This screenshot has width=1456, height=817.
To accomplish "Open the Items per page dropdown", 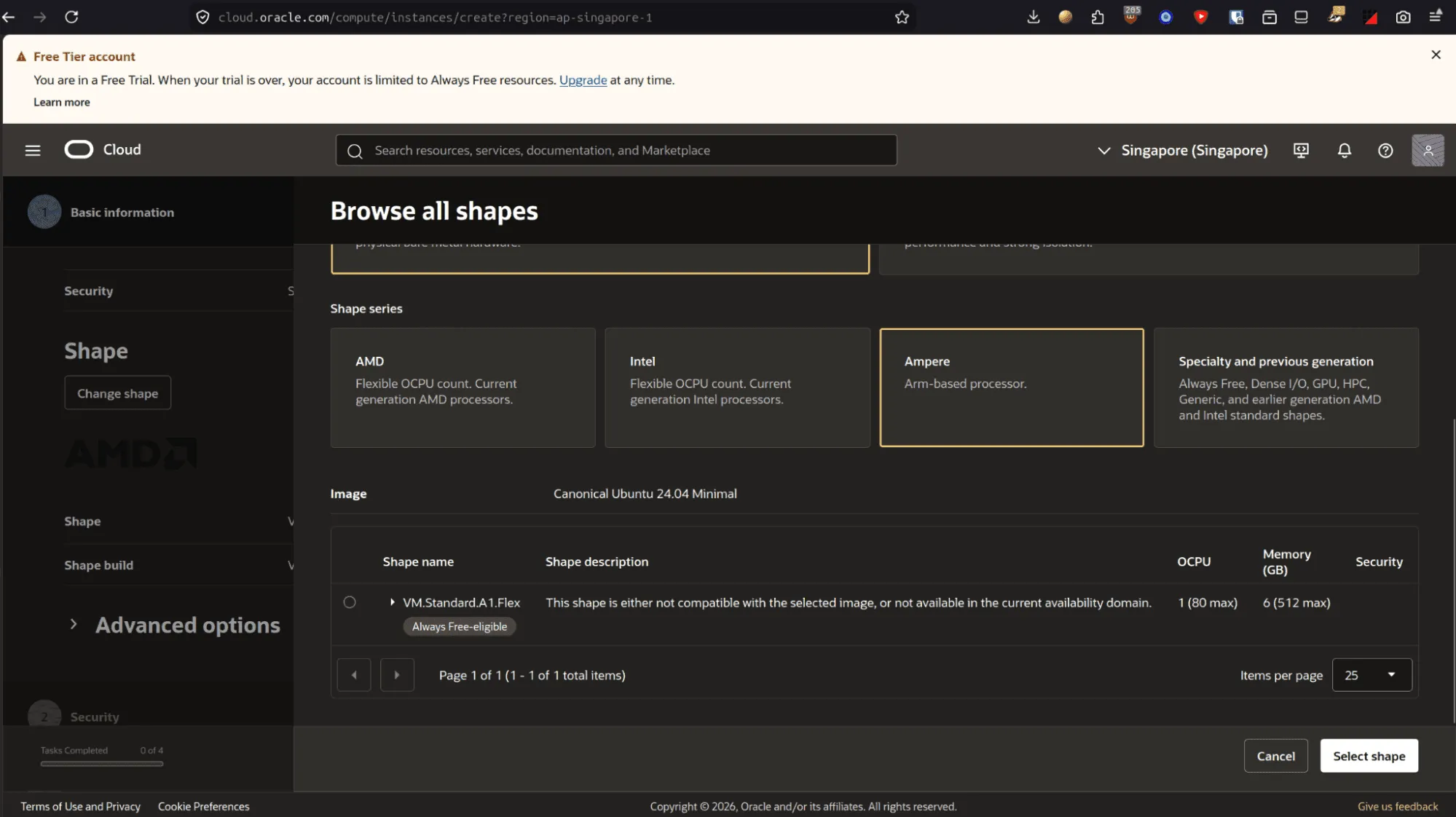I will 1372,675.
